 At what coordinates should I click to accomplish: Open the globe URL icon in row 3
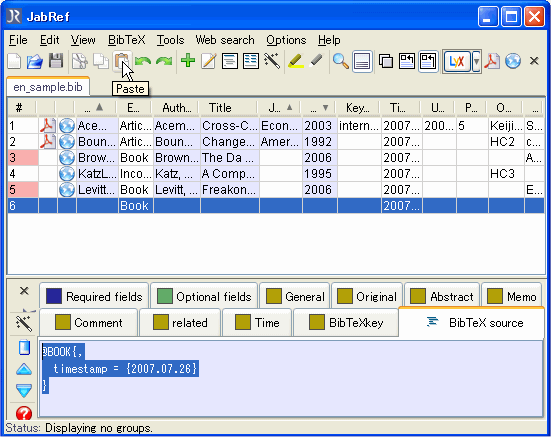point(67,158)
